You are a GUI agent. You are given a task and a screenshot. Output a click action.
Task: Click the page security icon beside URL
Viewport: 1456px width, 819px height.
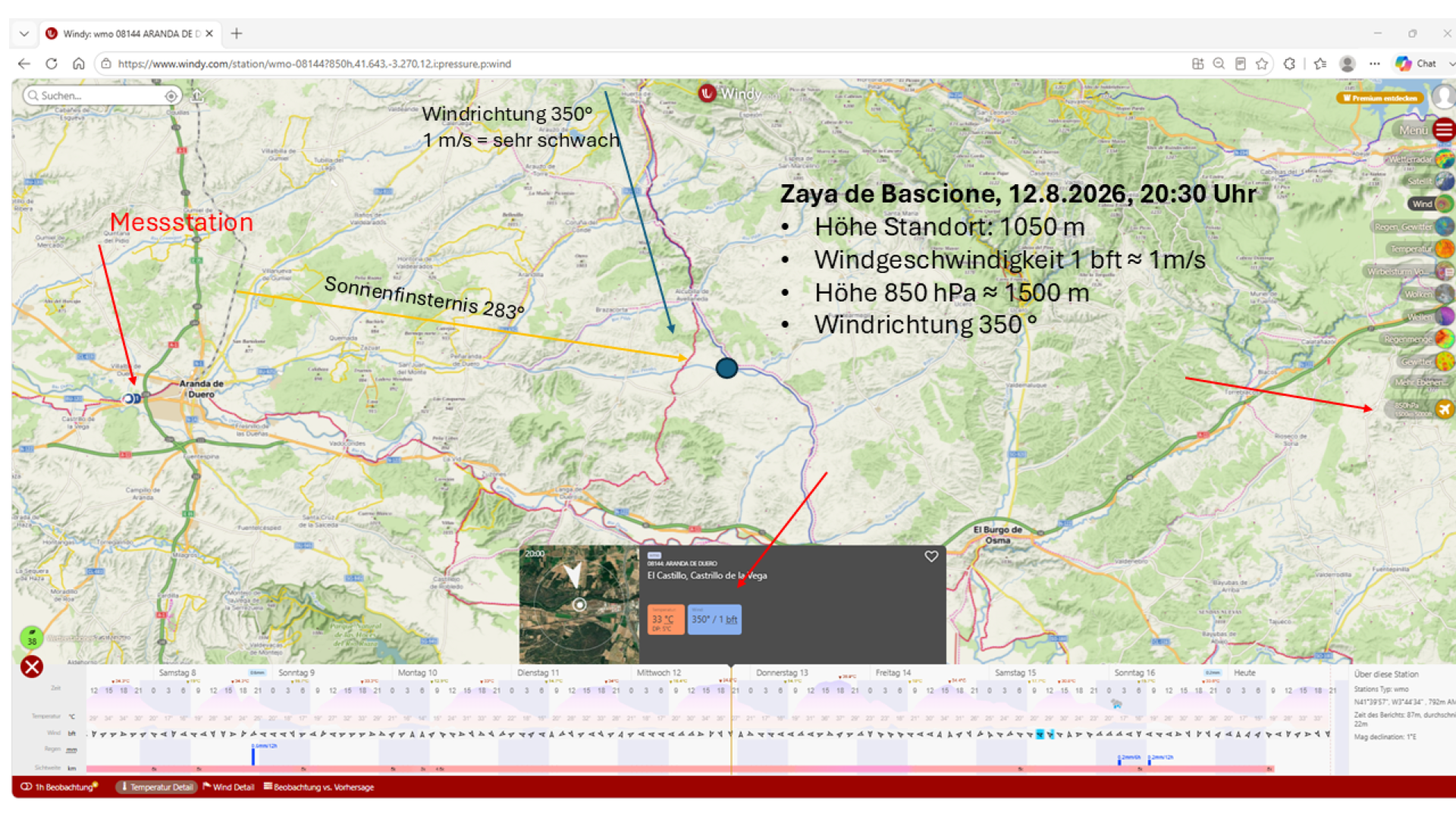(x=106, y=64)
